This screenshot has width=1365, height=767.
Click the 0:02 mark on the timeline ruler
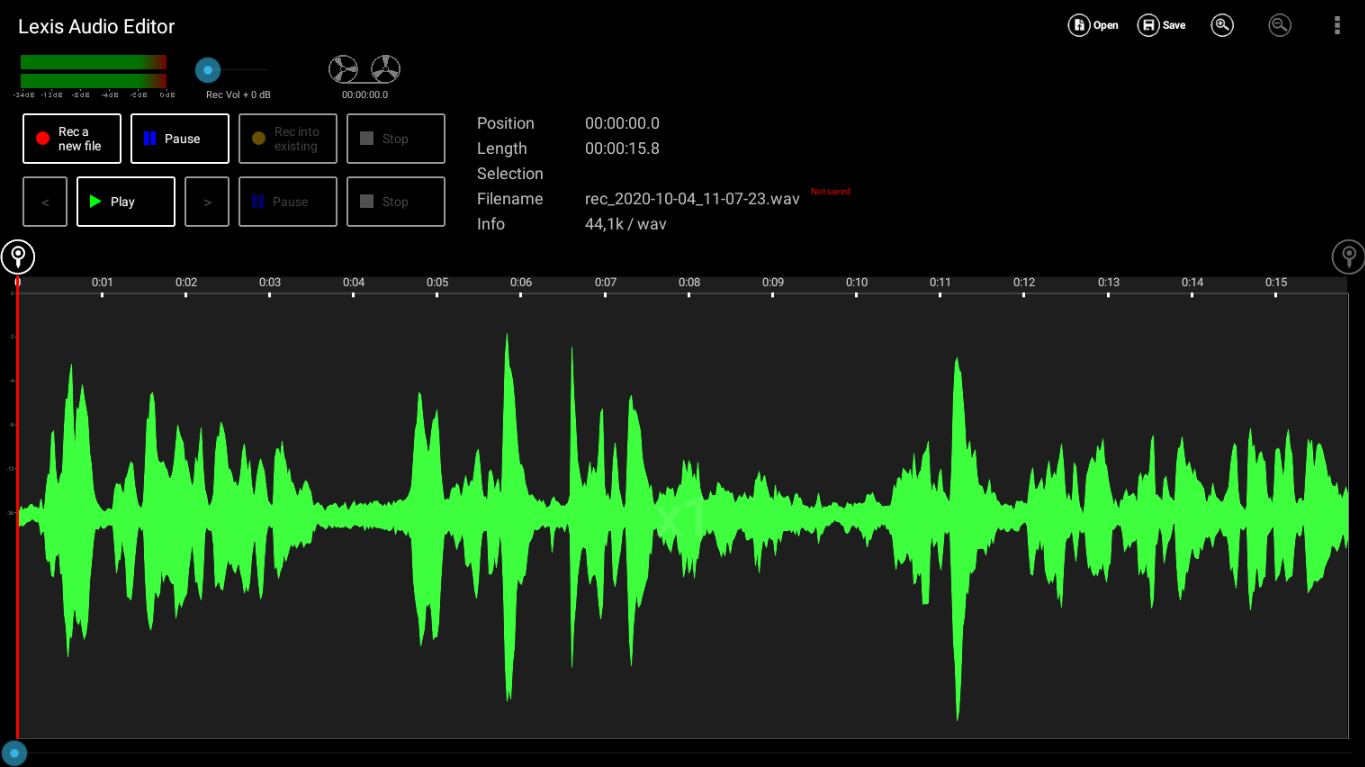pyautogui.click(x=186, y=283)
